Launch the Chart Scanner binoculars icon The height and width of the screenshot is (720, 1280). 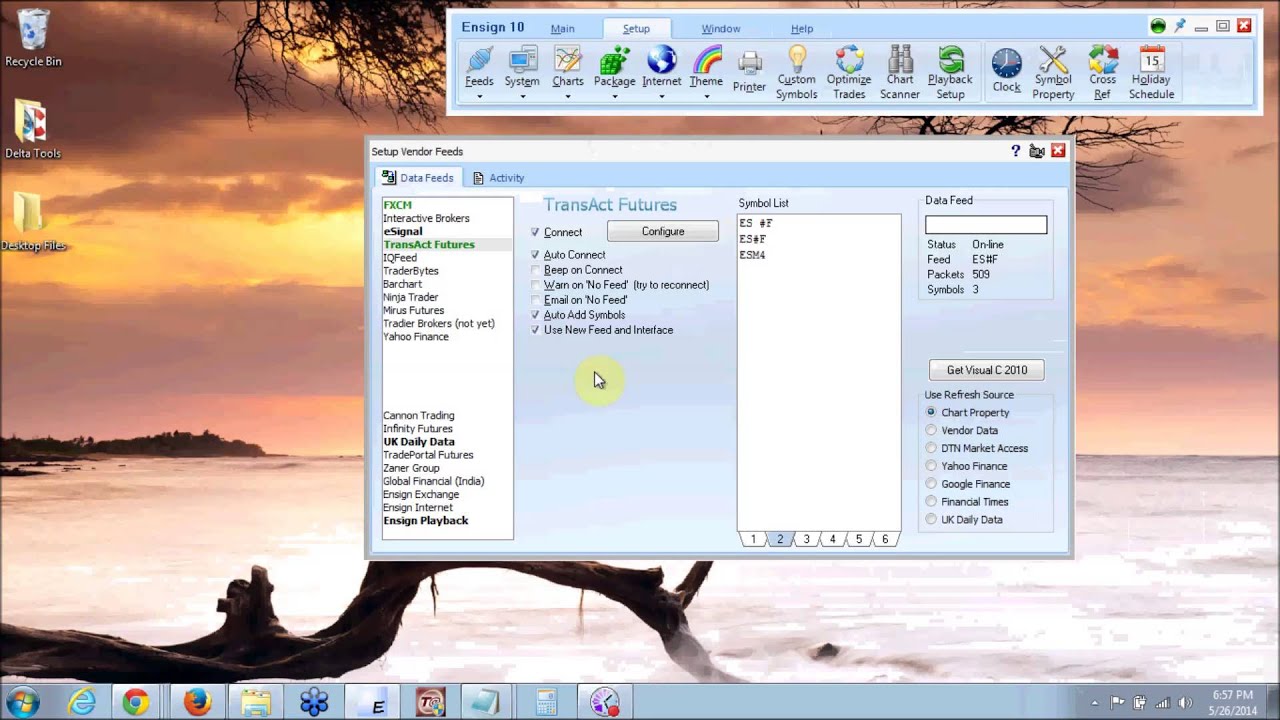pyautogui.click(x=900, y=58)
